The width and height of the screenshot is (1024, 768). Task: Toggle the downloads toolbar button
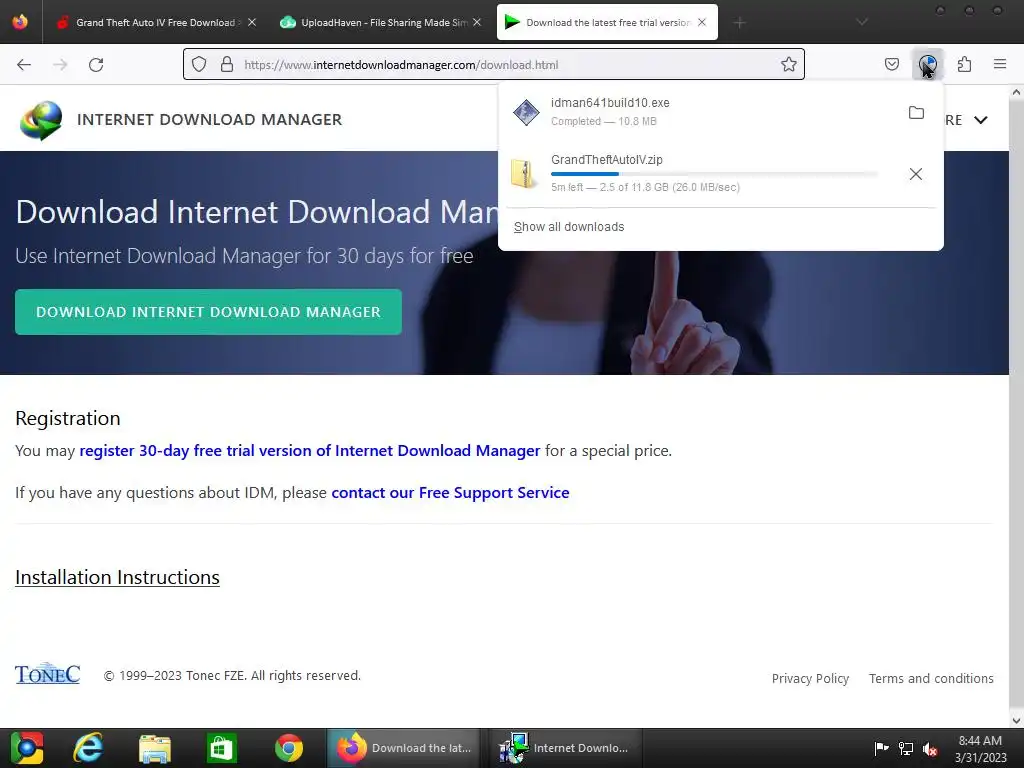(x=928, y=64)
